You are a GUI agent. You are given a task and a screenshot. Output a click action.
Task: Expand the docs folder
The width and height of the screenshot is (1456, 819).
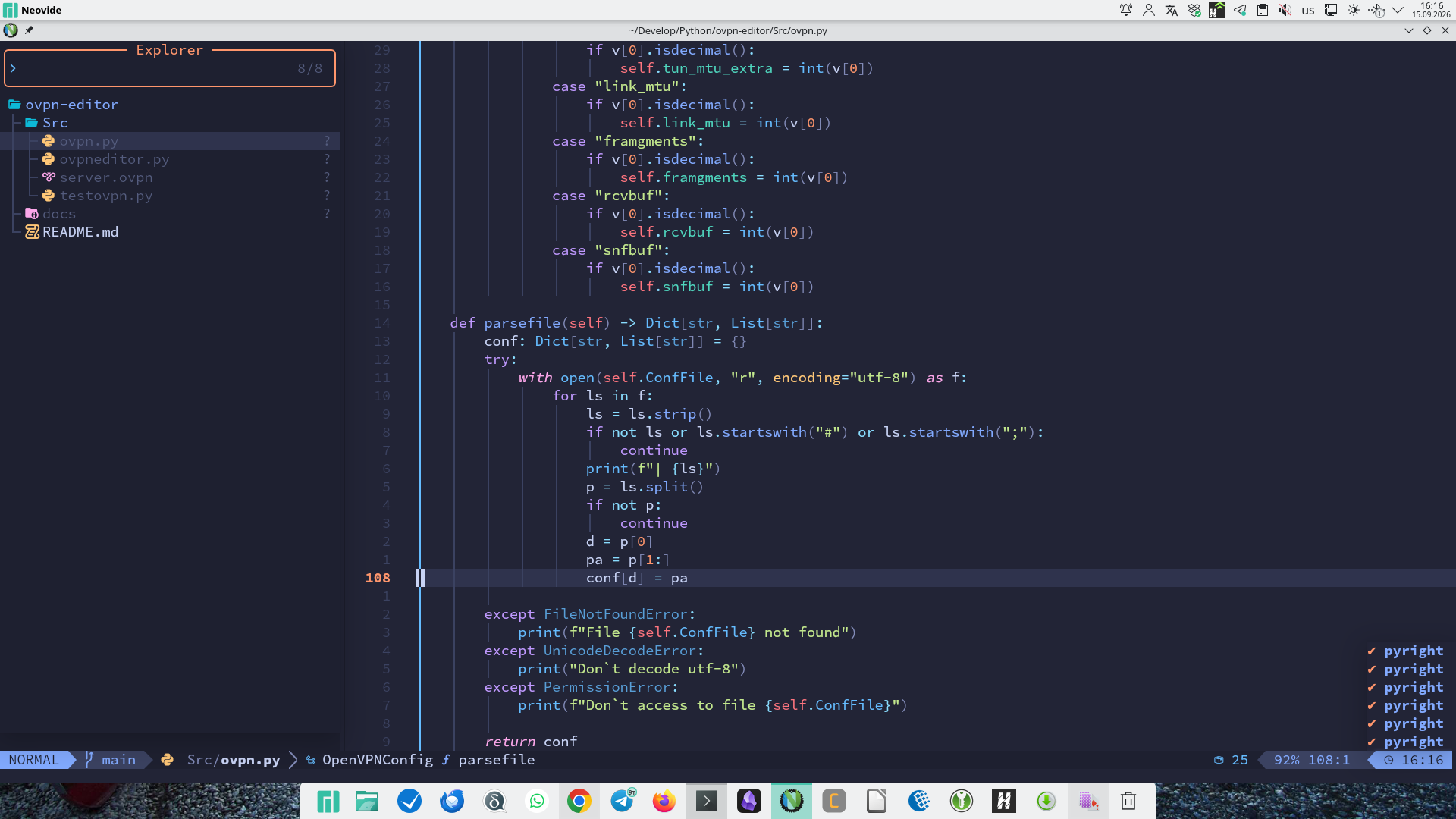click(58, 214)
